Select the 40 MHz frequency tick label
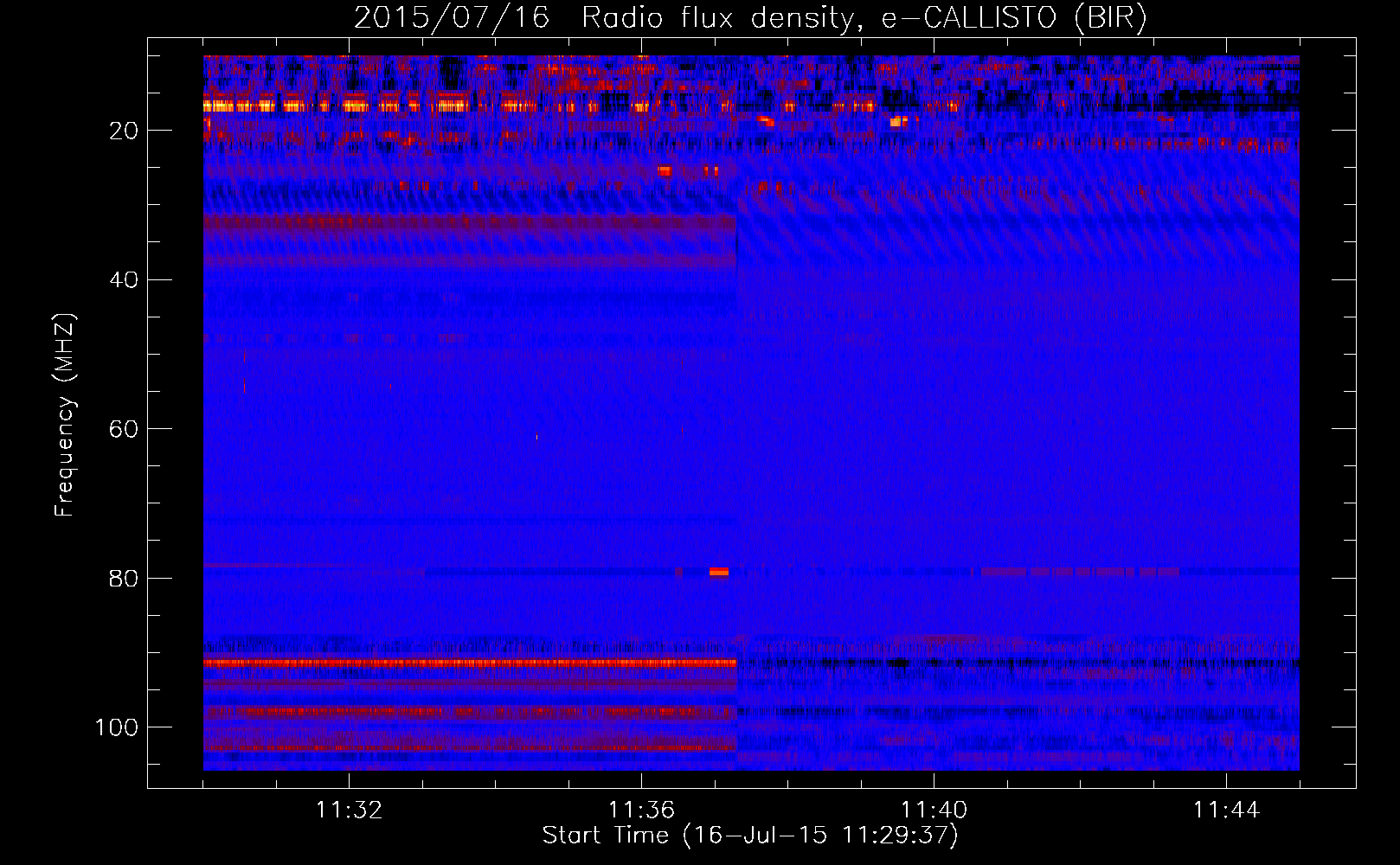The image size is (1400, 865). click(x=124, y=280)
